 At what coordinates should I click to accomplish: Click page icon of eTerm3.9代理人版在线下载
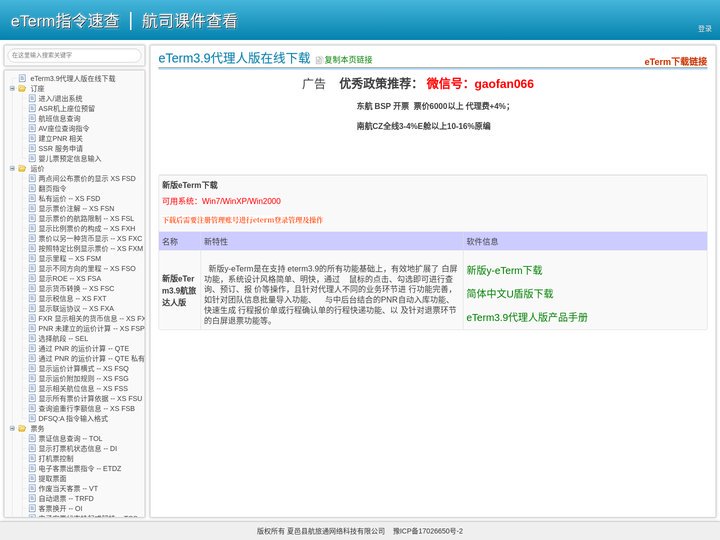click(x=22, y=79)
